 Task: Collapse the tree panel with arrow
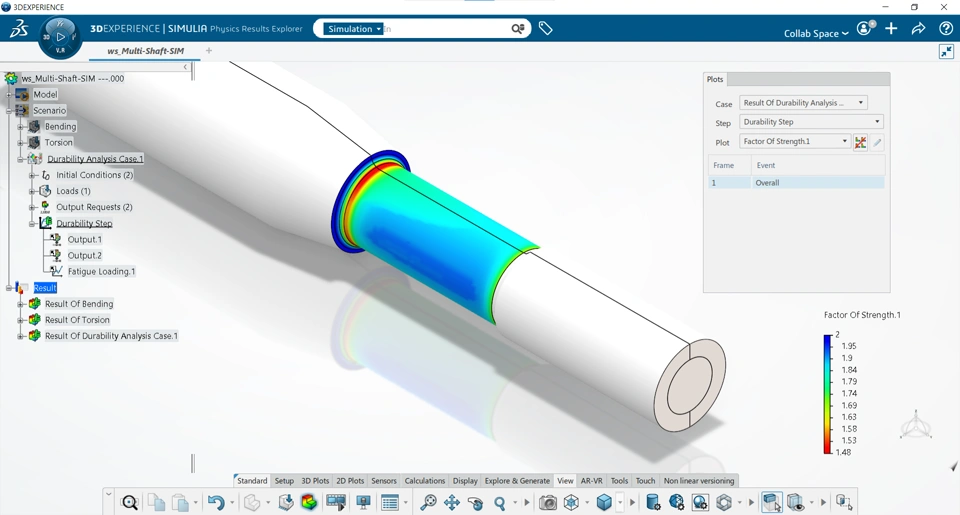click(x=186, y=67)
